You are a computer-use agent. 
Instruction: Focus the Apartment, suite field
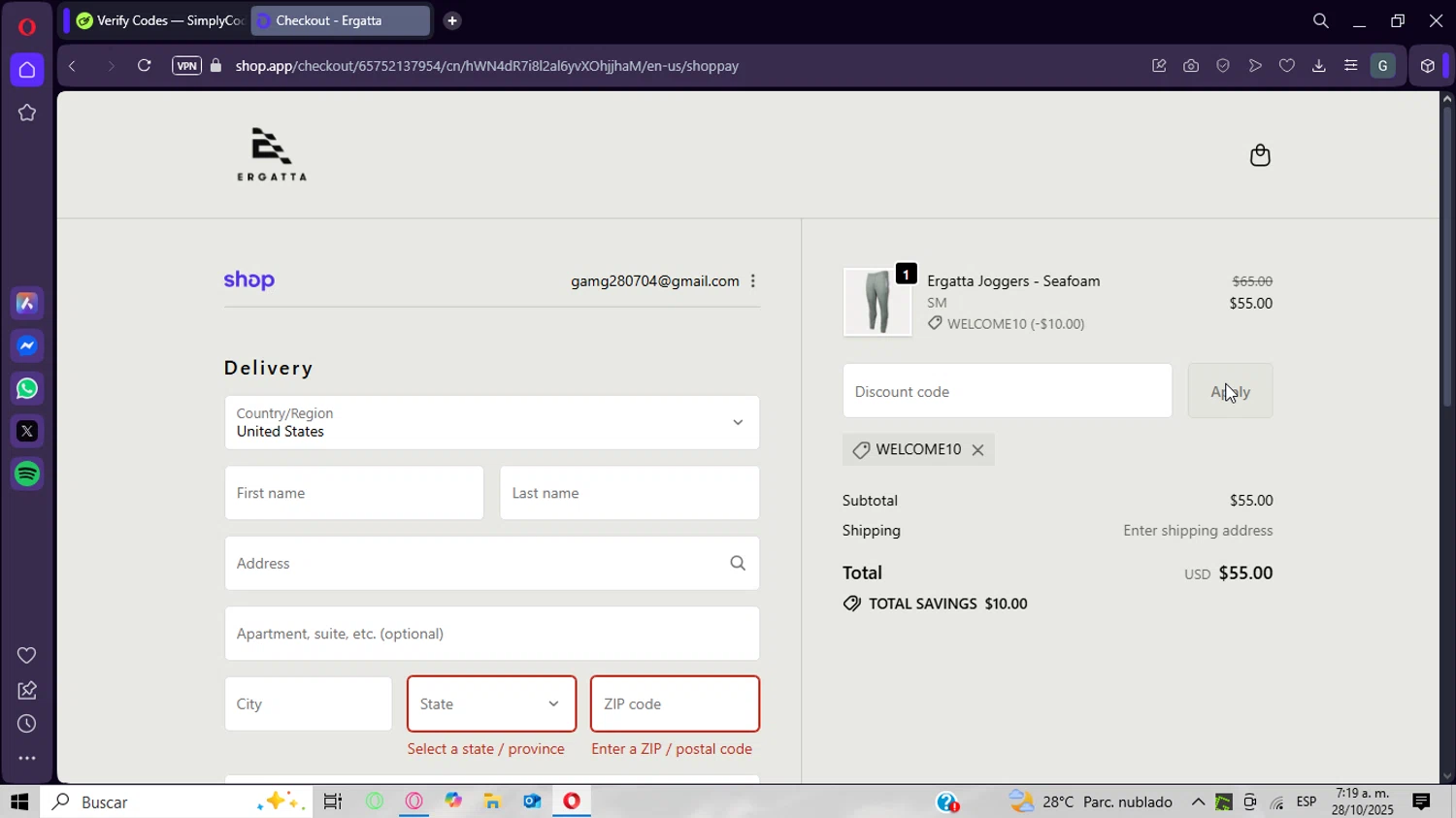[492, 634]
